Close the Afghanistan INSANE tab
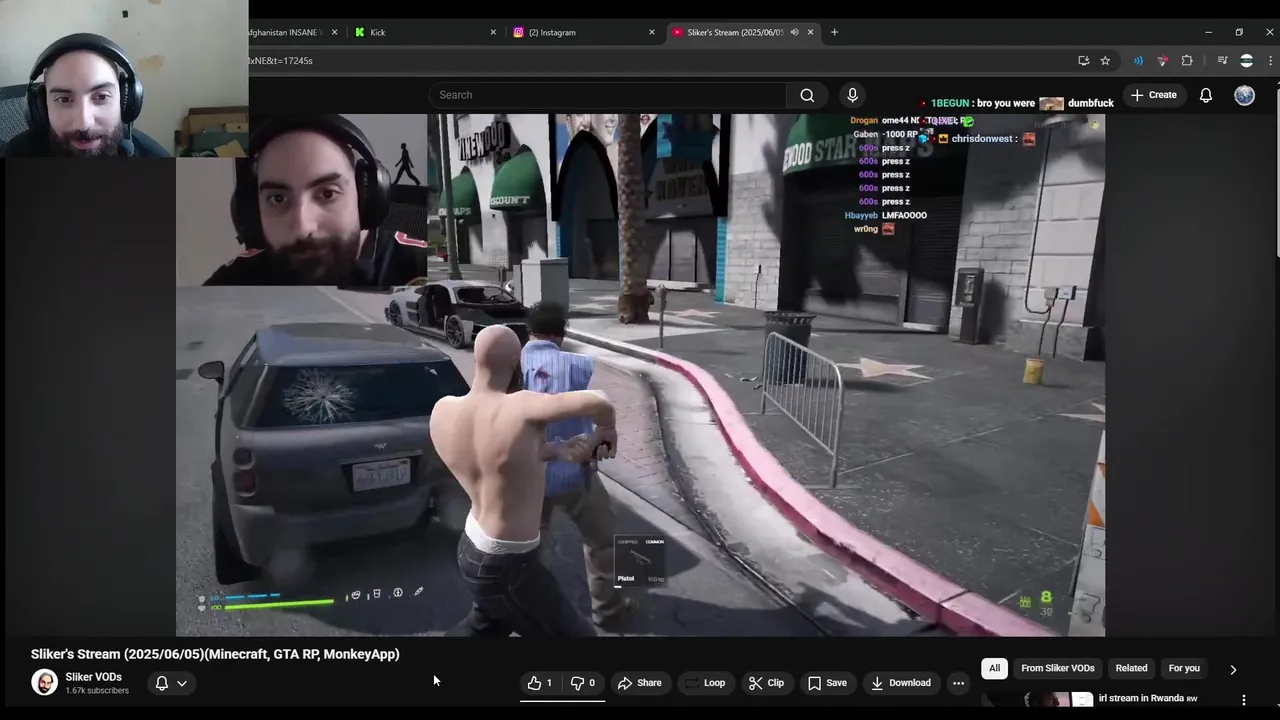The image size is (1280, 720). click(334, 32)
